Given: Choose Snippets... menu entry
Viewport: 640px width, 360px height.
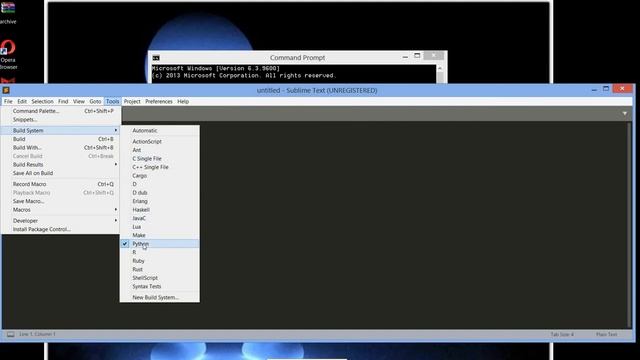Looking at the screenshot, I should [x=61, y=120].
